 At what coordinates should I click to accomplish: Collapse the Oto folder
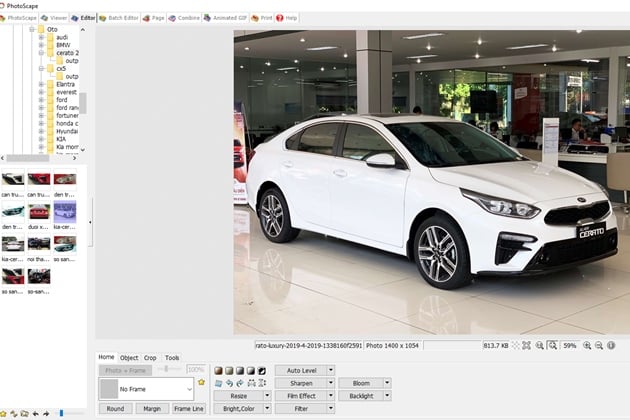[31, 29]
